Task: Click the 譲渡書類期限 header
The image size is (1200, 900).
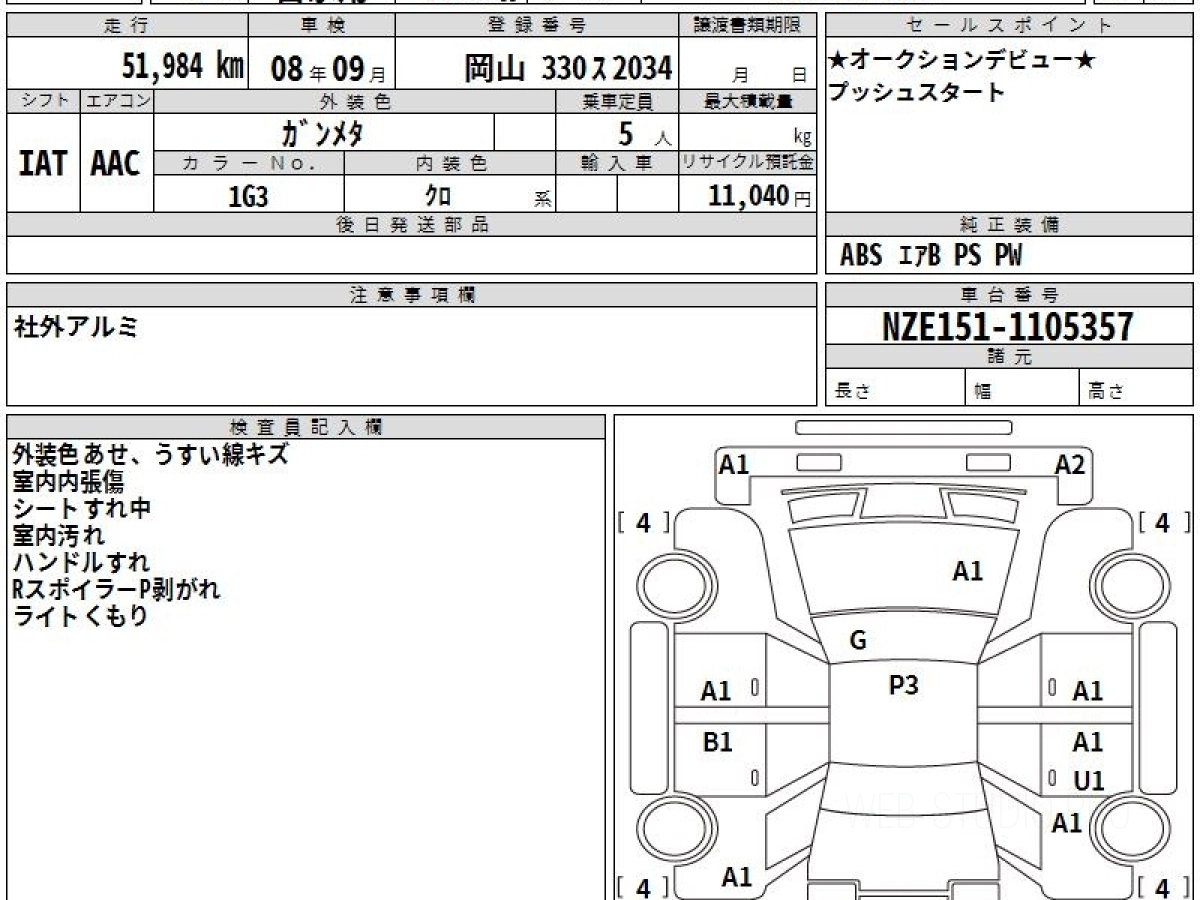Action: (x=749, y=25)
